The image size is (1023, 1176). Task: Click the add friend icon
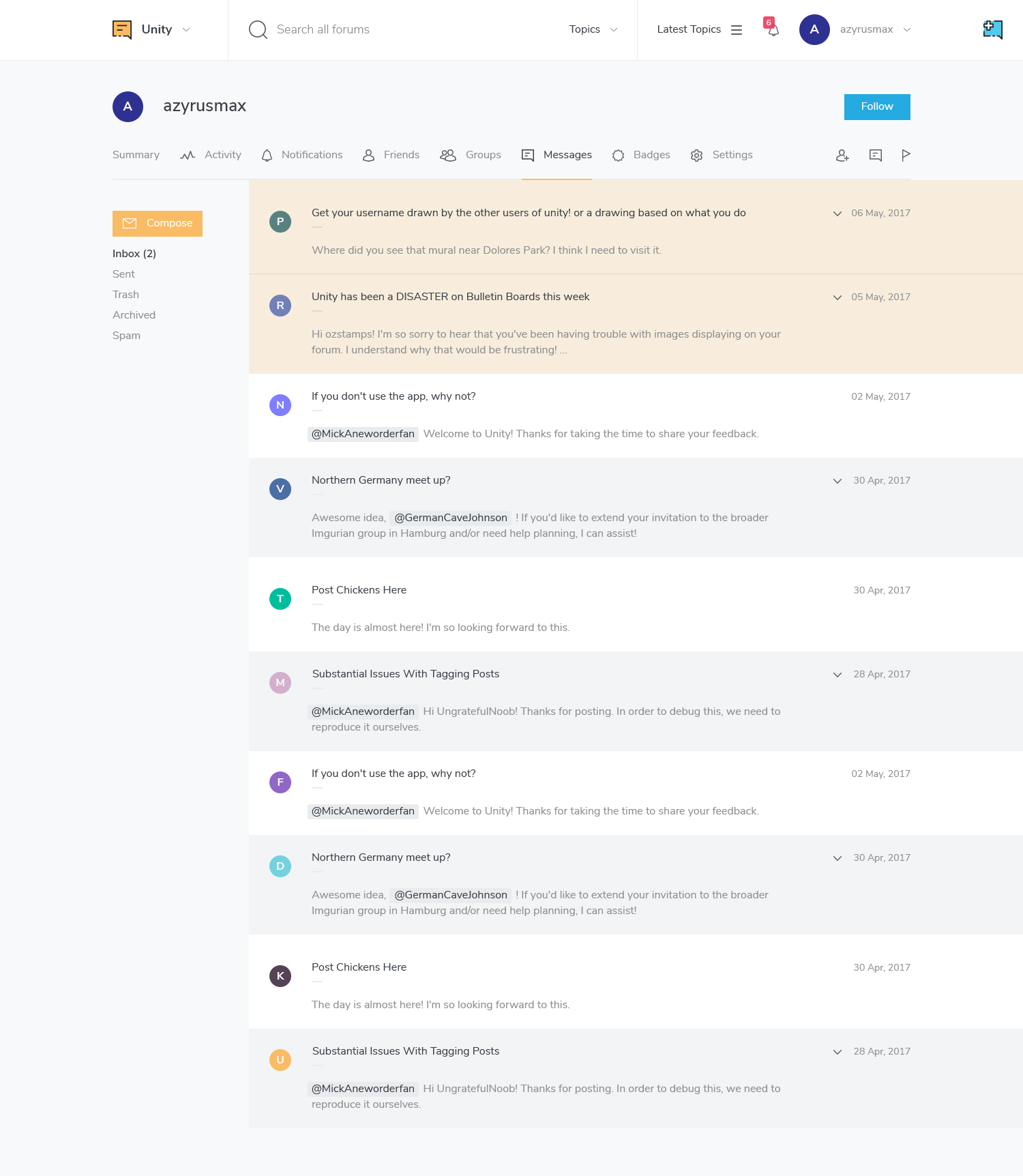pyautogui.click(x=842, y=156)
